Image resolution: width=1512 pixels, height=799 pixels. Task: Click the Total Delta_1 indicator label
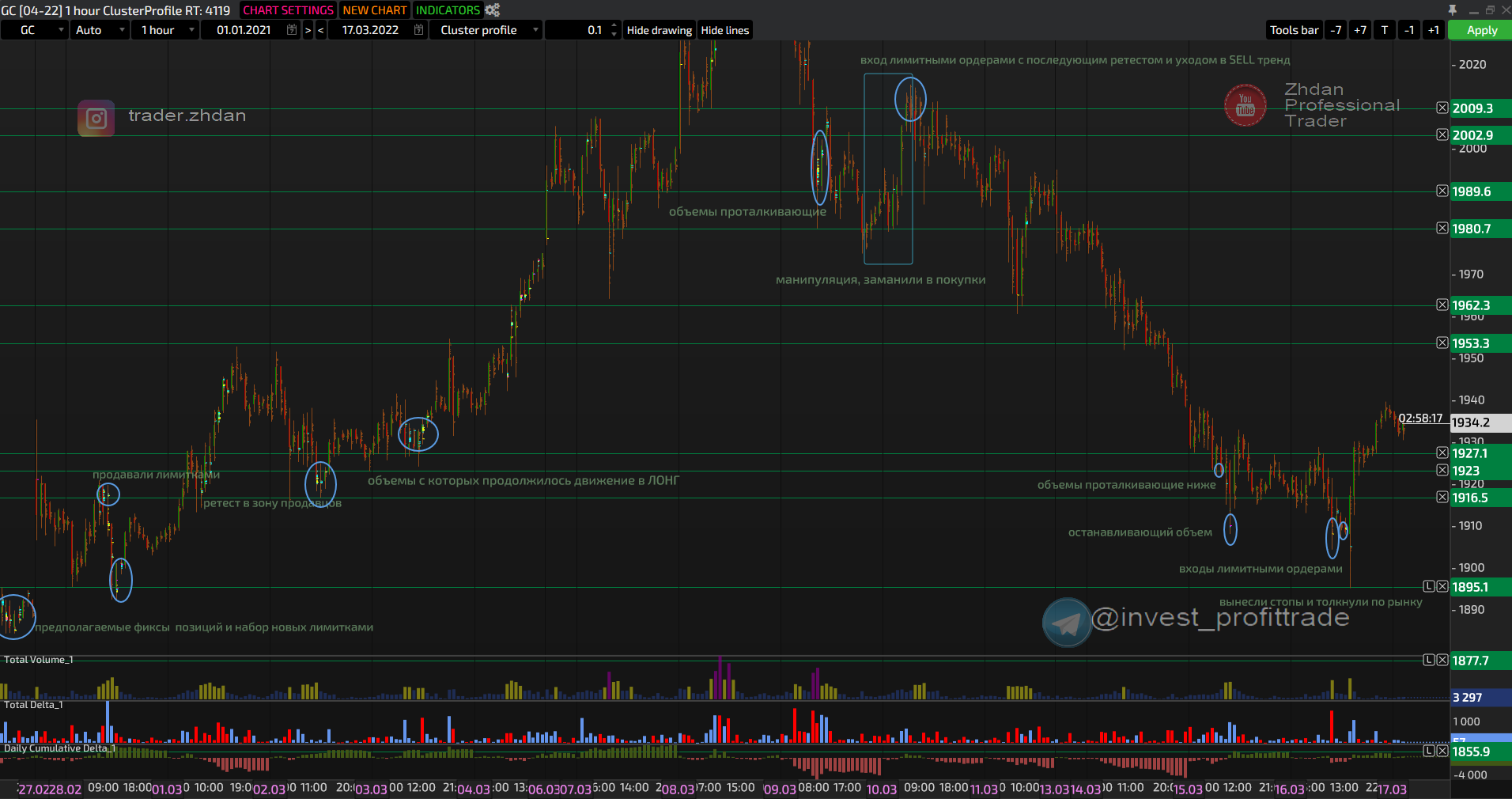(x=33, y=705)
